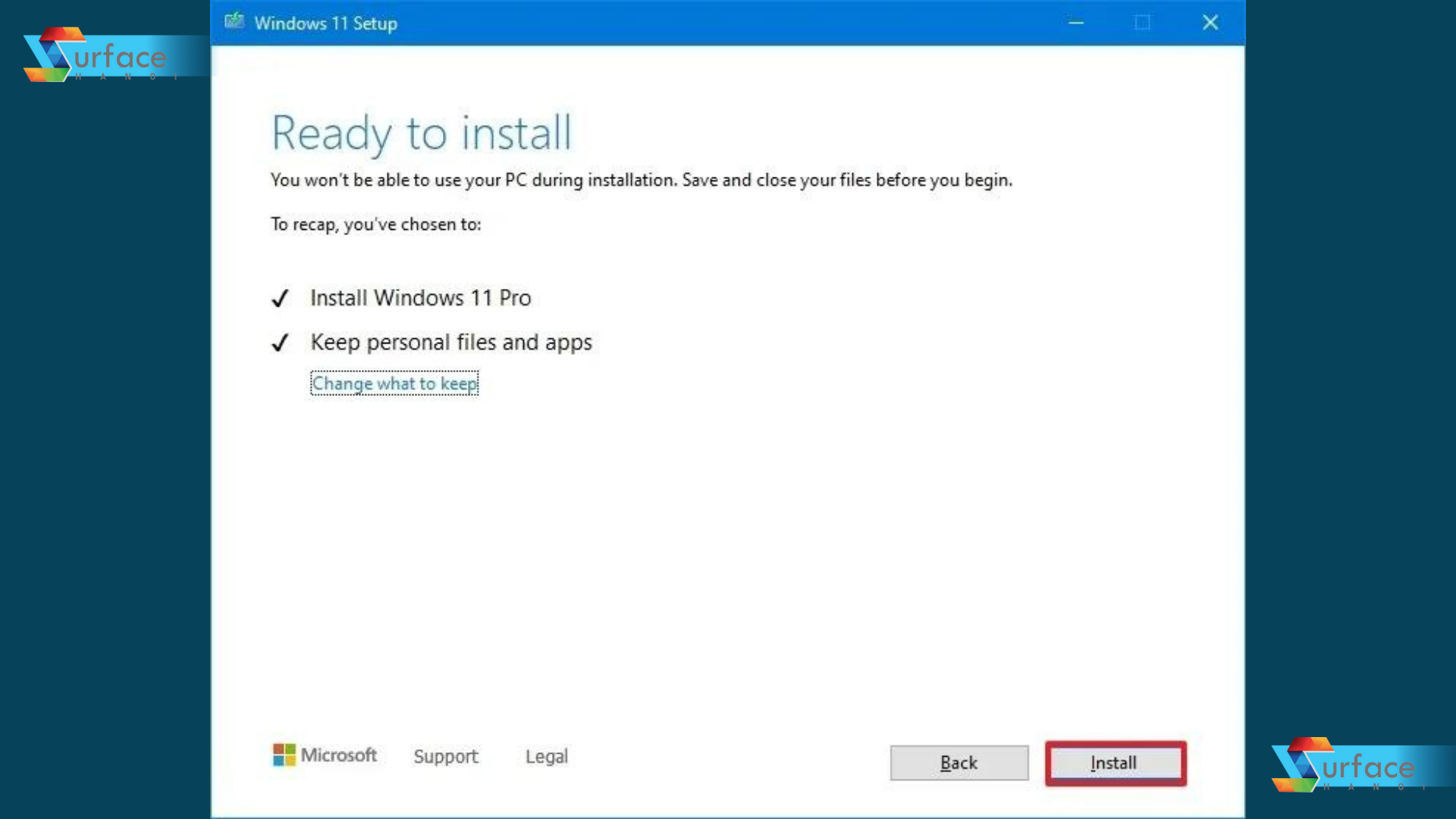Click 'To recap, you've chosen to:' text
The width and height of the screenshot is (1456, 819).
click(375, 224)
